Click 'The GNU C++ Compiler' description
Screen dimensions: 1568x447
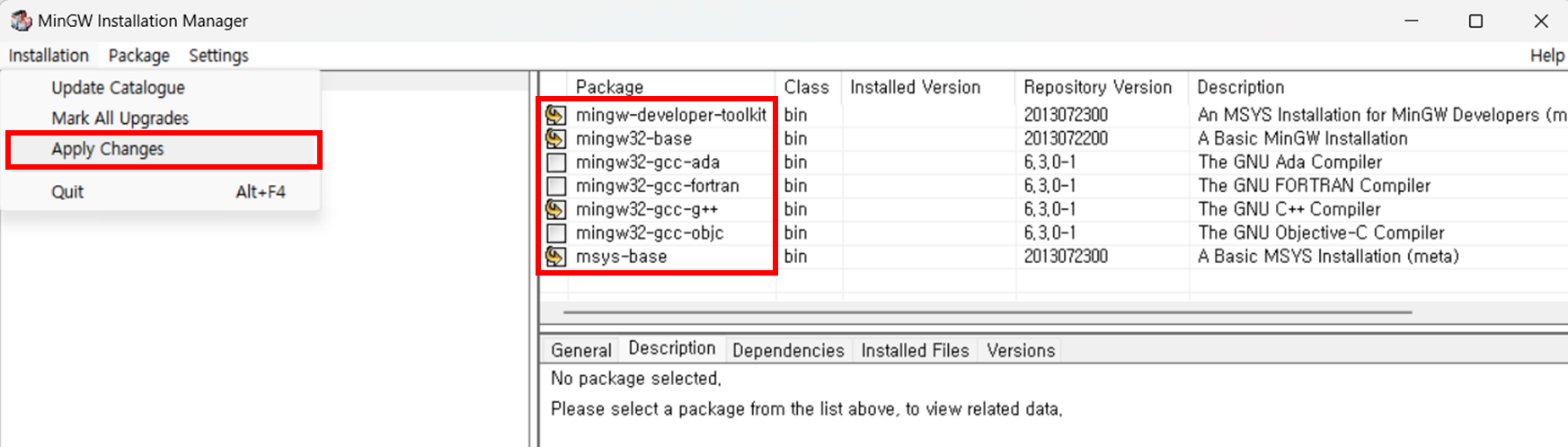click(x=1289, y=209)
